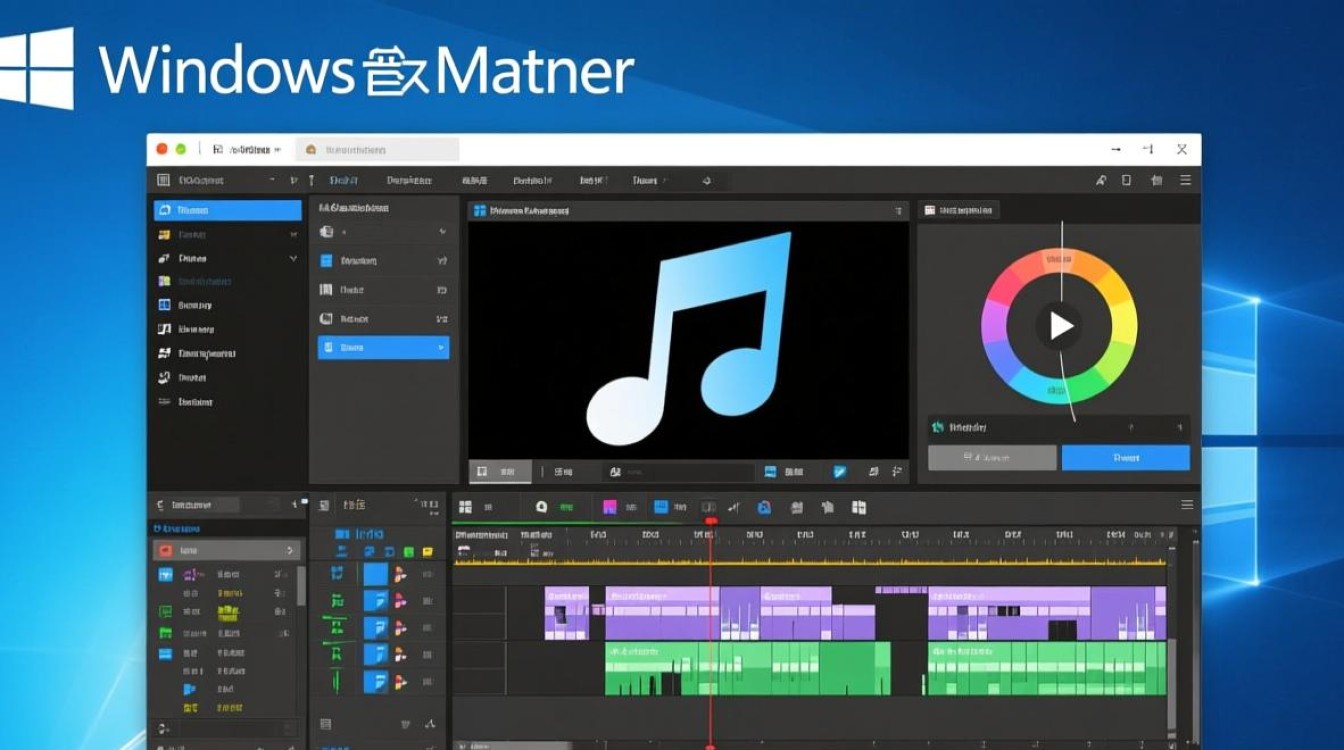This screenshot has width=1344, height=750.
Task: Expand the third item in the left sidebar
Action: point(293,258)
